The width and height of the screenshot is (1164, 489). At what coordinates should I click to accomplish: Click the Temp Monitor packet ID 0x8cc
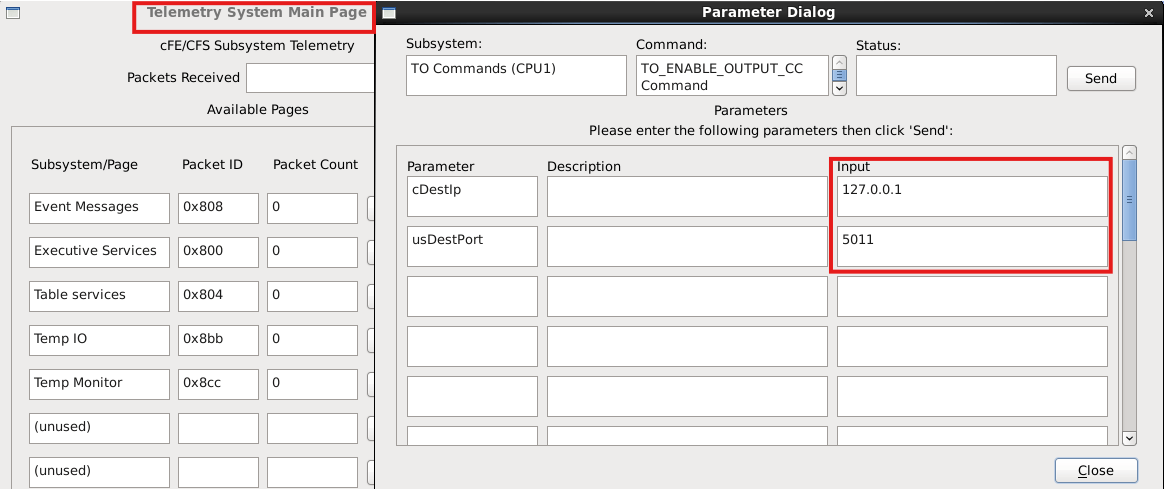[218, 383]
